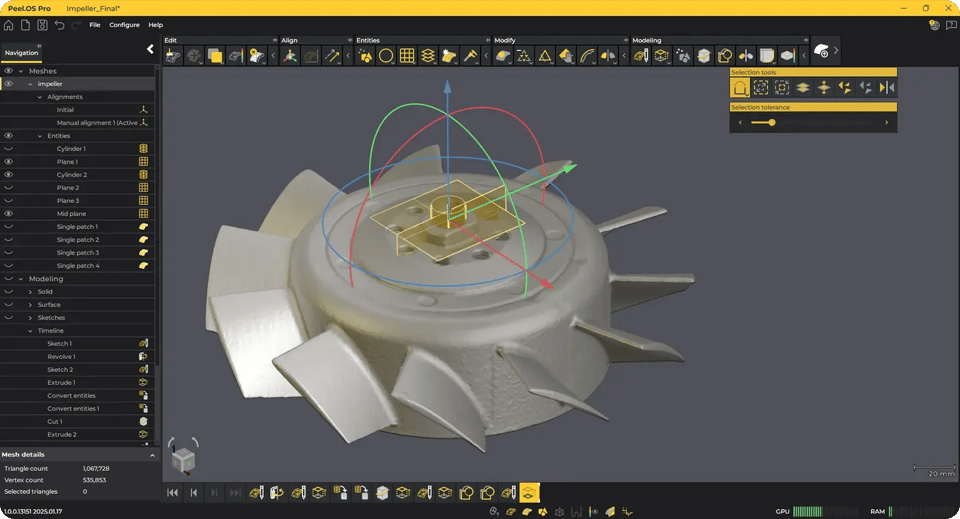Screen dimensions: 960x519
Task: Adjust the Selection tolerance slider handle
Action: 772,122
